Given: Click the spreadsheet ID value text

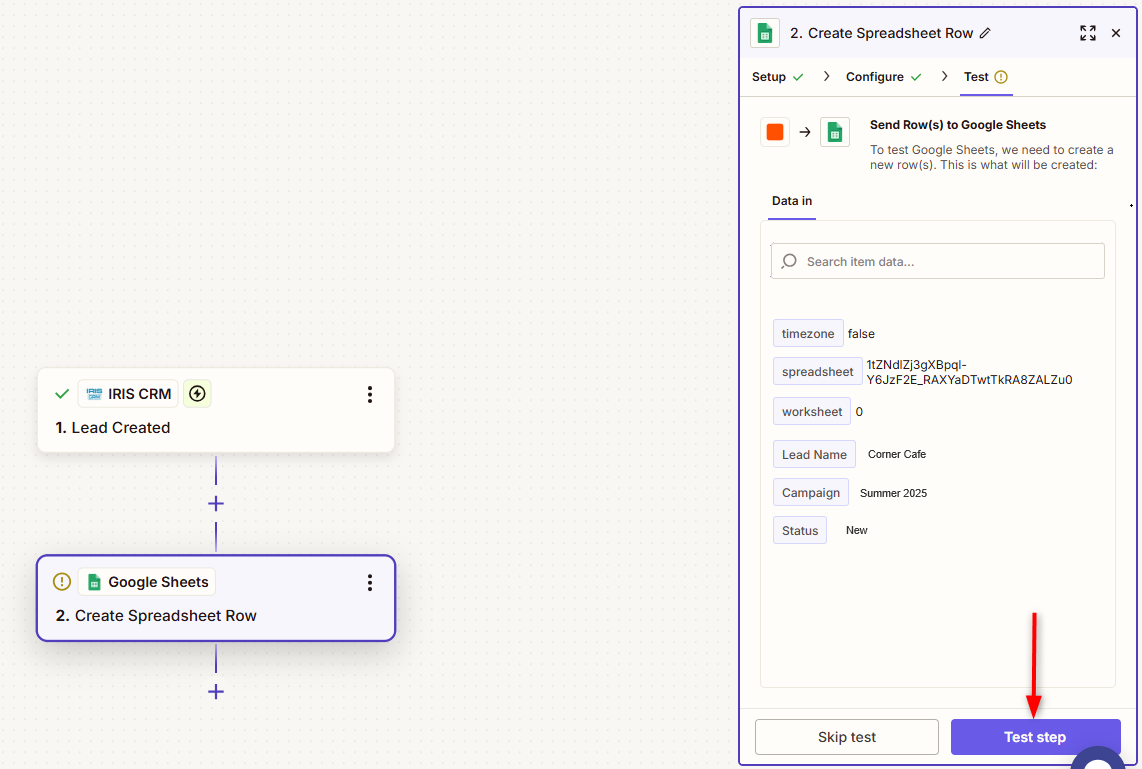Looking at the screenshot, I should pos(969,372).
